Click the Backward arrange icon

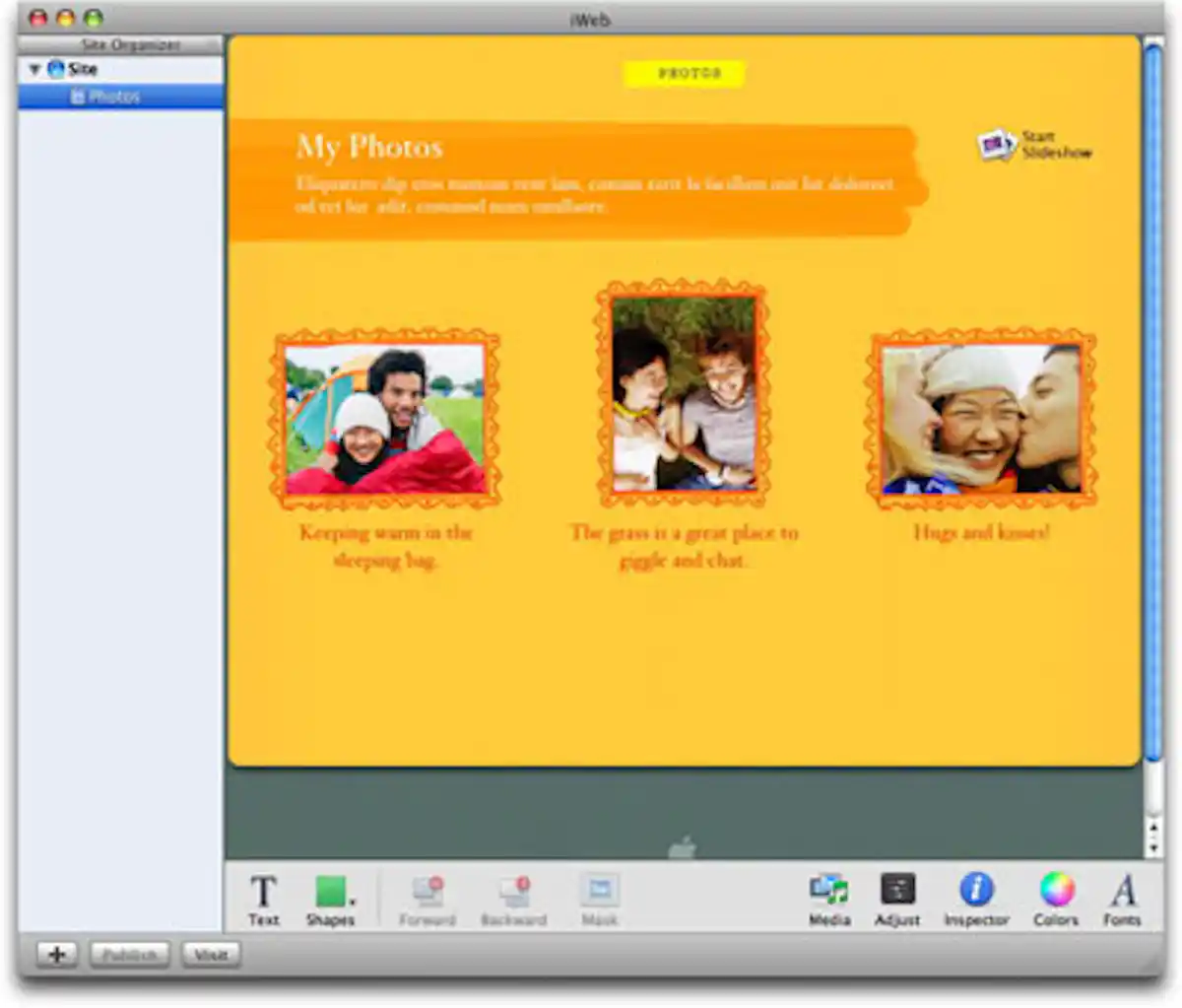[x=513, y=899]
